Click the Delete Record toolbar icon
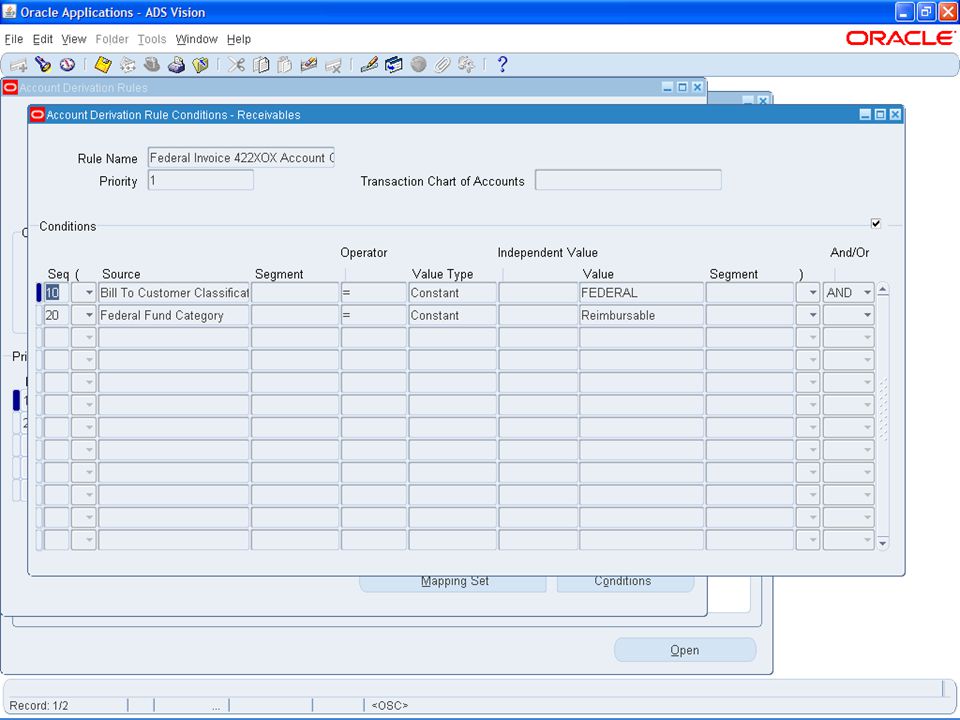Screen dimensions: 960x720 point(333,64)
